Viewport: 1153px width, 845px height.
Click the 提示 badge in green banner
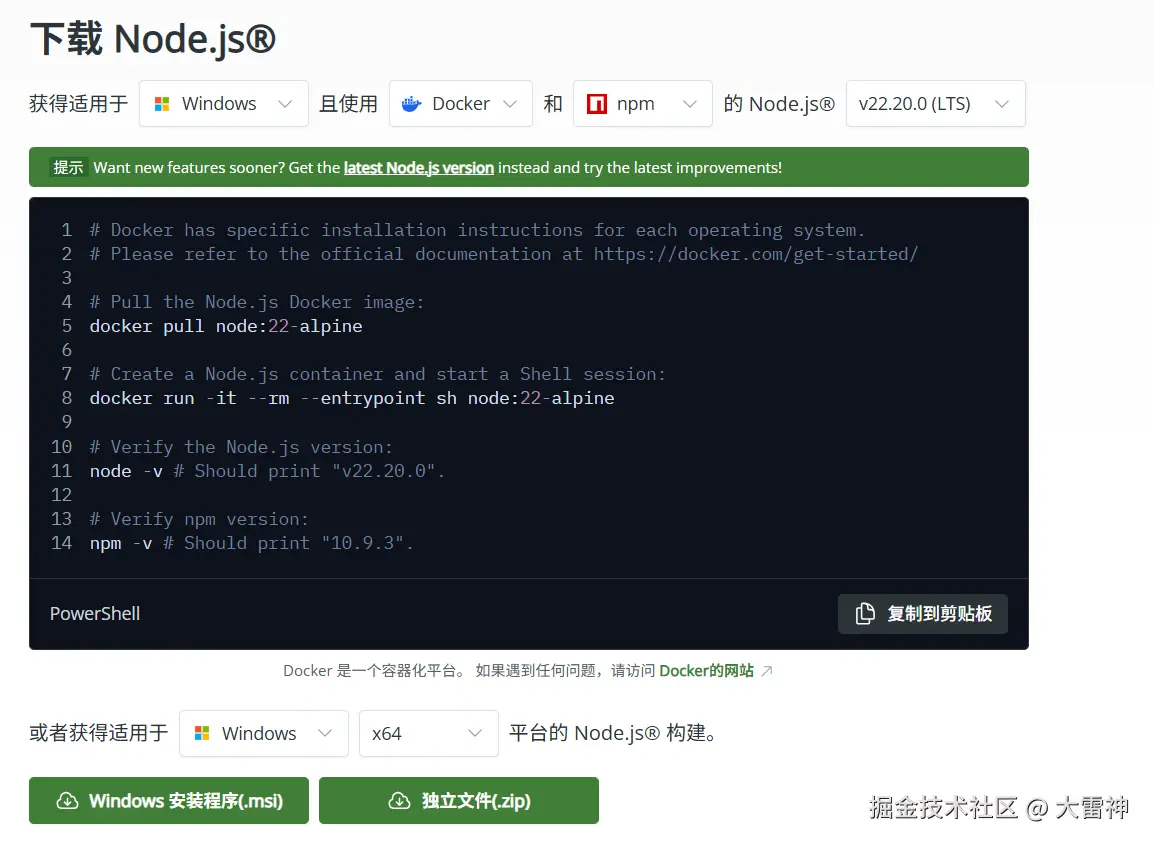[68, 167]
